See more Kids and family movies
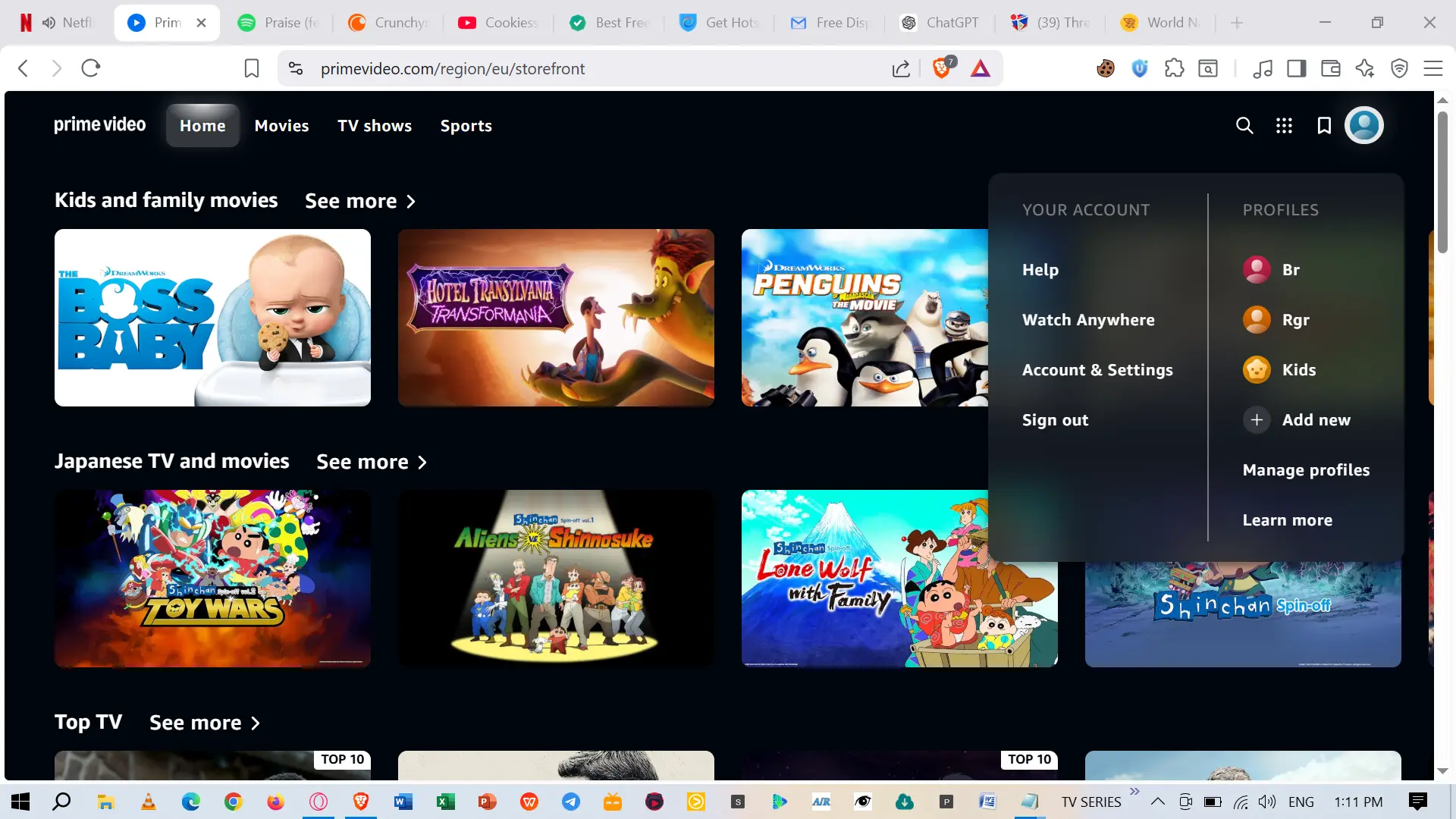 tap(360, 201)
